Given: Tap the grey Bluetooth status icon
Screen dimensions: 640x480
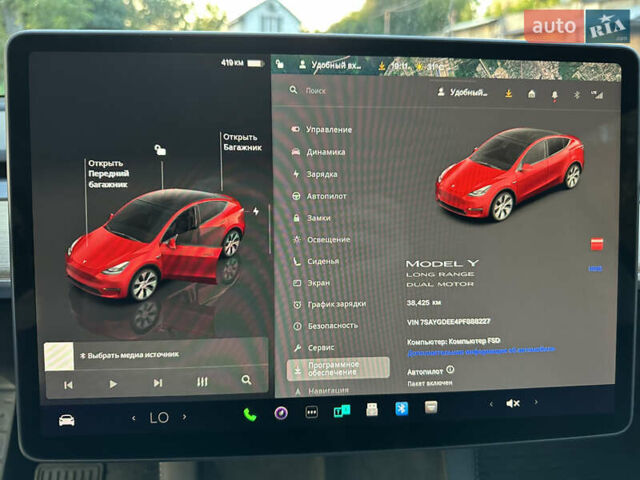Looking at the screenshot, I should tap(577, 95).
